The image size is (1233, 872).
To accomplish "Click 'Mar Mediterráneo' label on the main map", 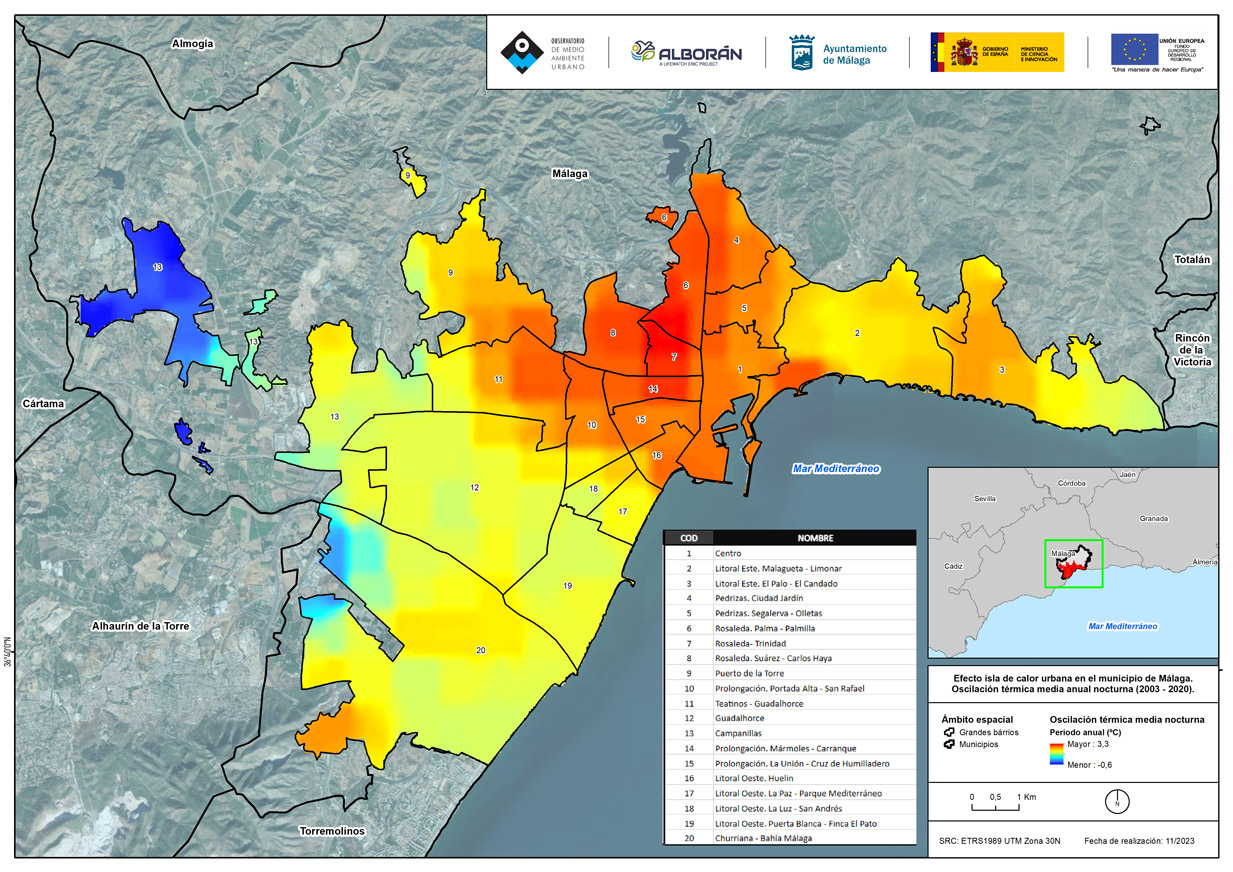I will (835, 468).
